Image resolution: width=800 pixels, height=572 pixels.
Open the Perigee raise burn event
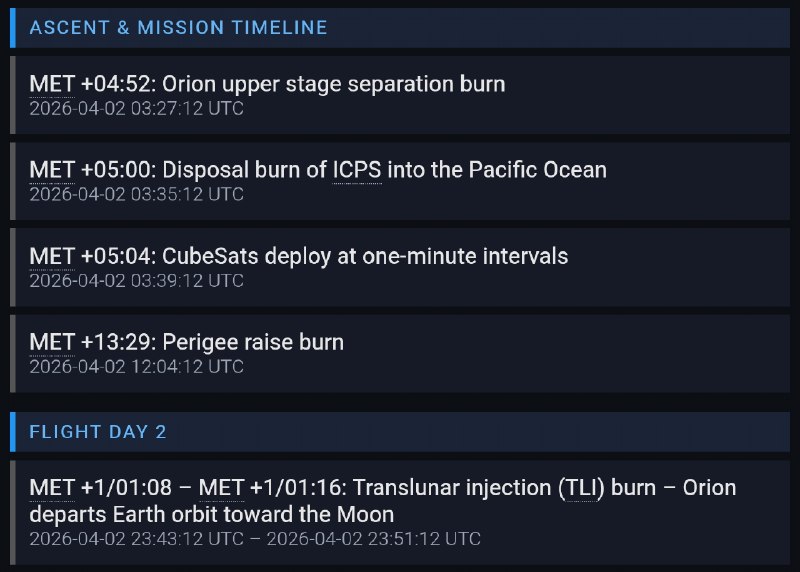(x=400, y=354)
